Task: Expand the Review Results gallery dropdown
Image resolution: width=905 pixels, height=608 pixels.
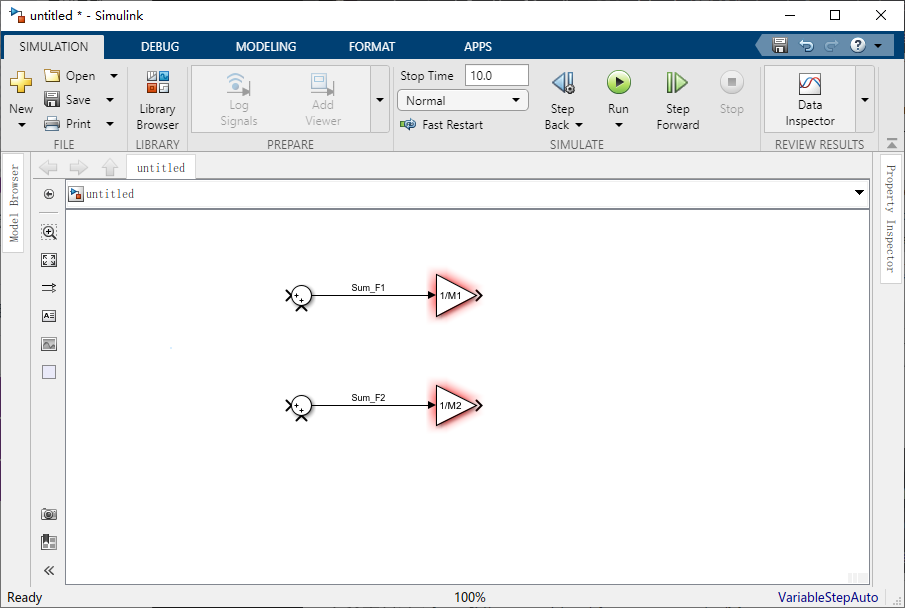Action: point(865,100)
